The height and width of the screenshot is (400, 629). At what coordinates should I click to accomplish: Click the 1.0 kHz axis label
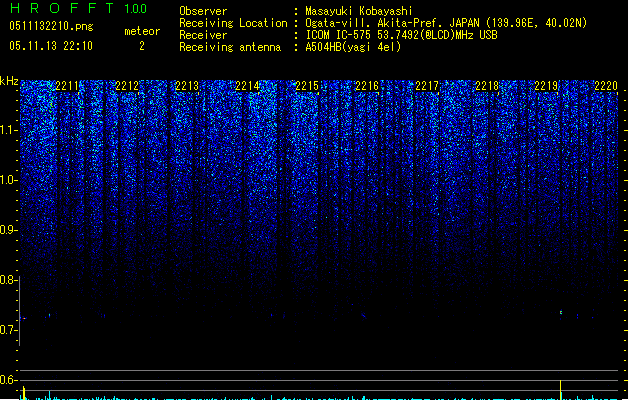click(8, 180)
